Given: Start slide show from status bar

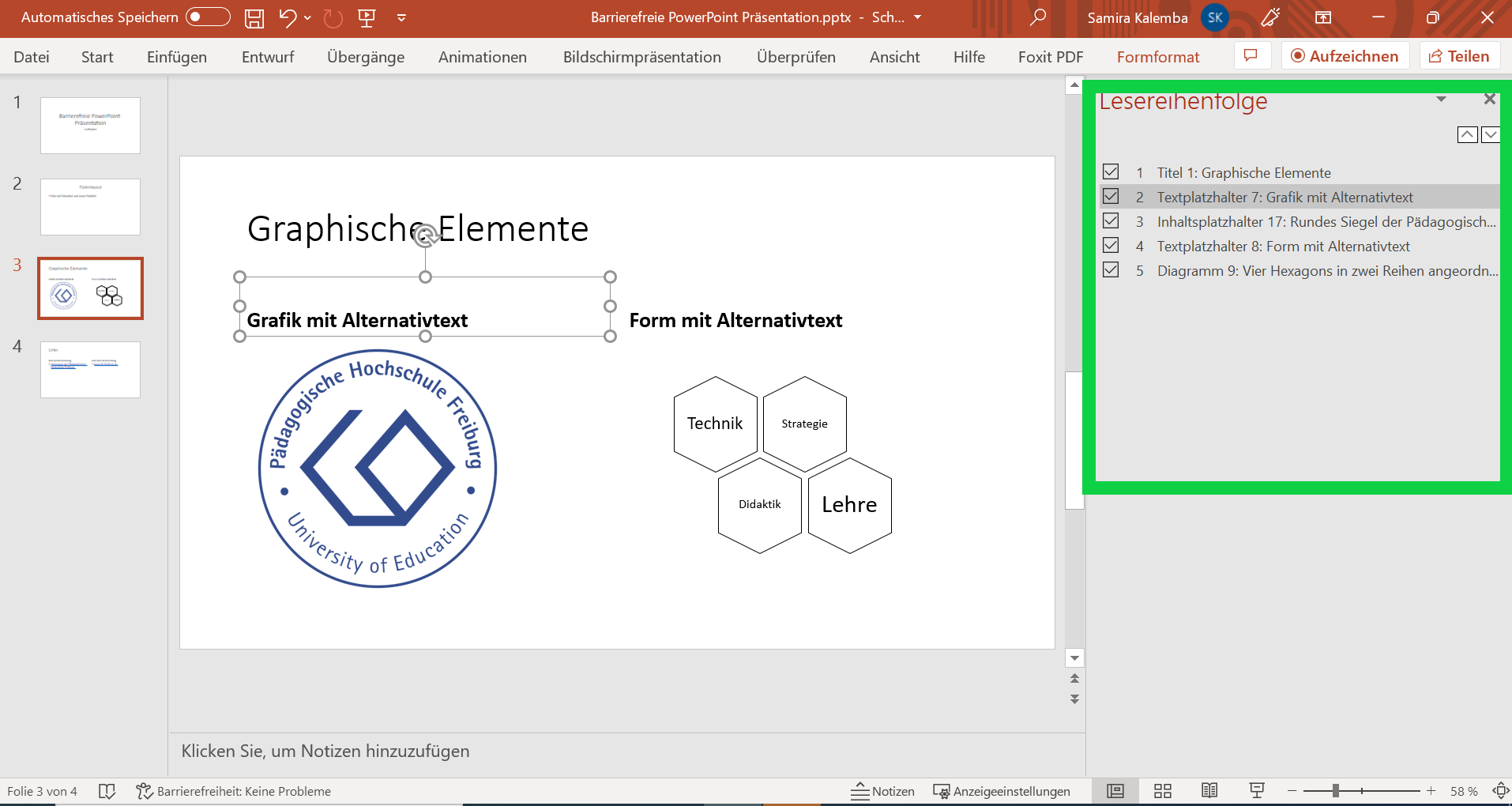Looking at the screenshot, I should (x=1257, y=791).
